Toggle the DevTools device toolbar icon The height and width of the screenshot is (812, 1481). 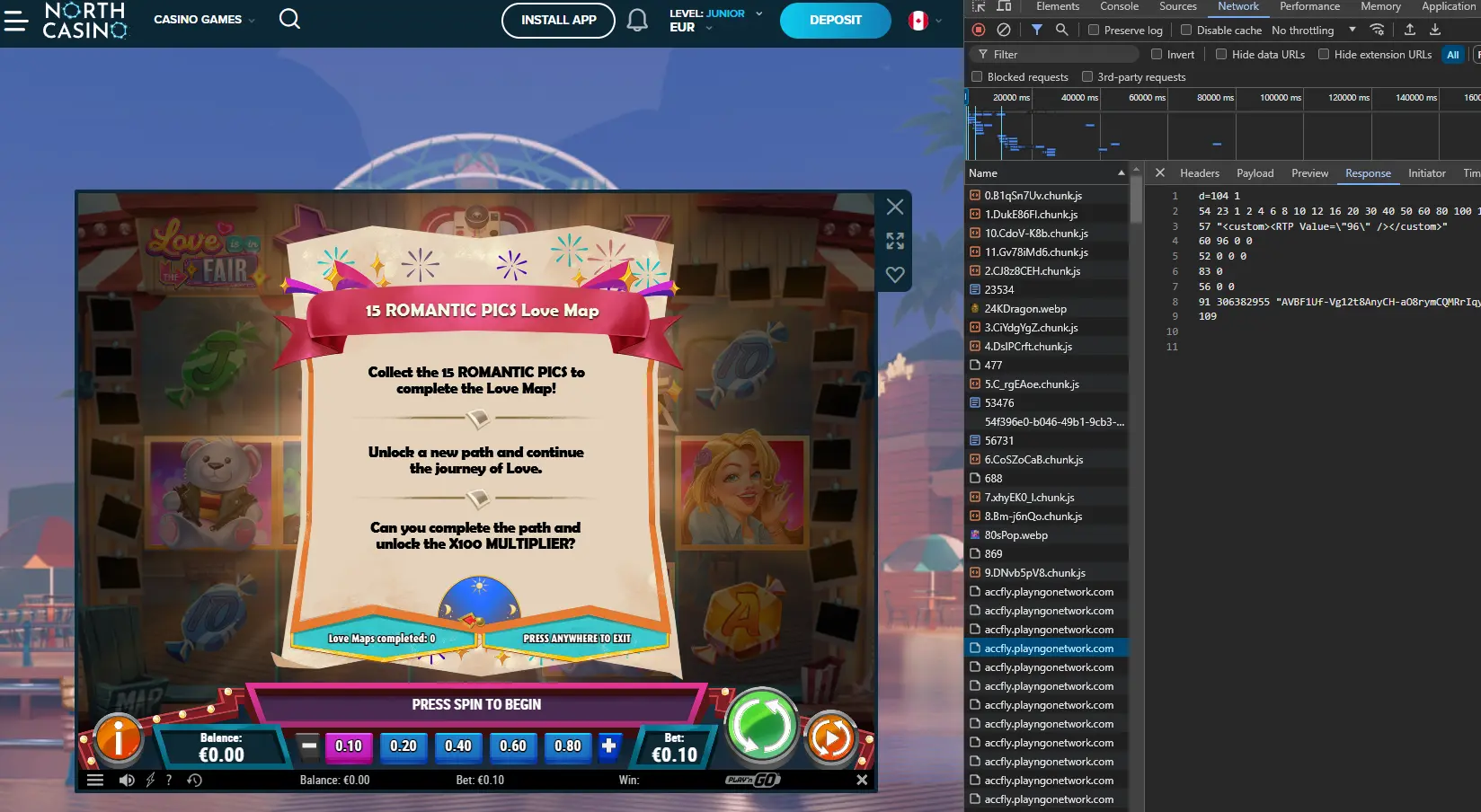tap(1004, 6)
